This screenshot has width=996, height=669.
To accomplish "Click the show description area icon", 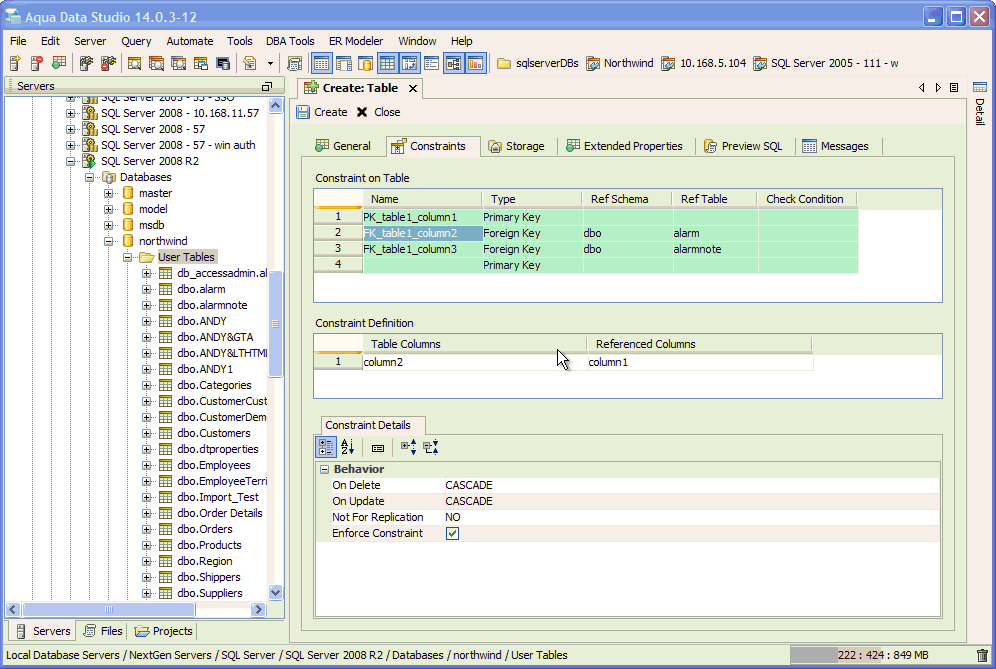I will coord(378,447).
